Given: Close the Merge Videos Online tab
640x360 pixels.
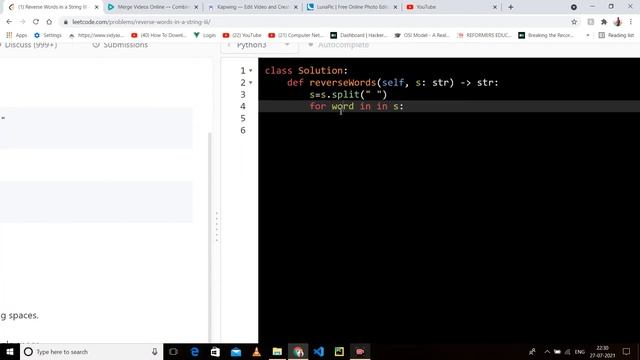Looking at the screenshot, I should [196, 7].
